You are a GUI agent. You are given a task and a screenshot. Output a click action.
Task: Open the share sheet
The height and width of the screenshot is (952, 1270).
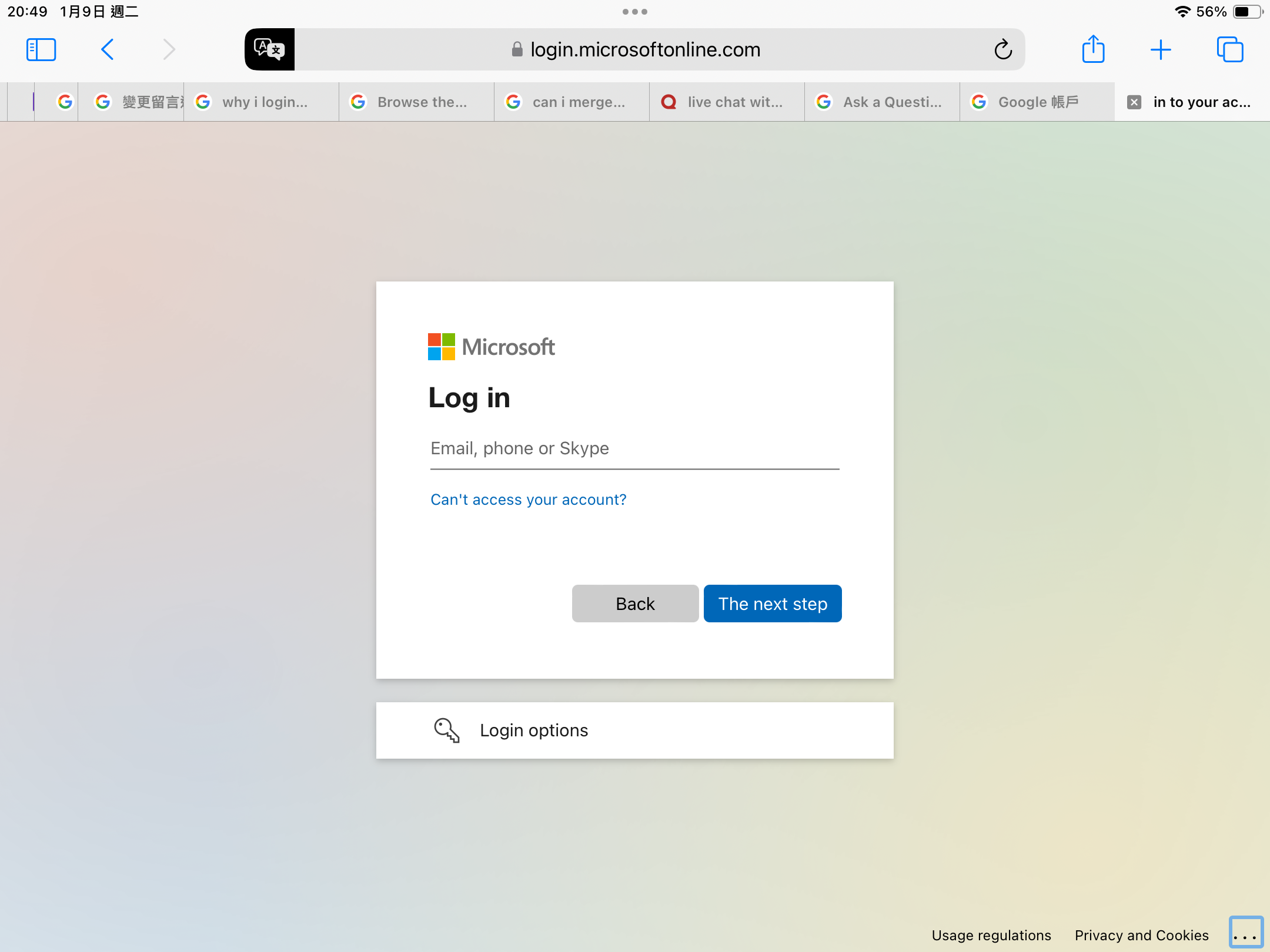(1093, 49)
